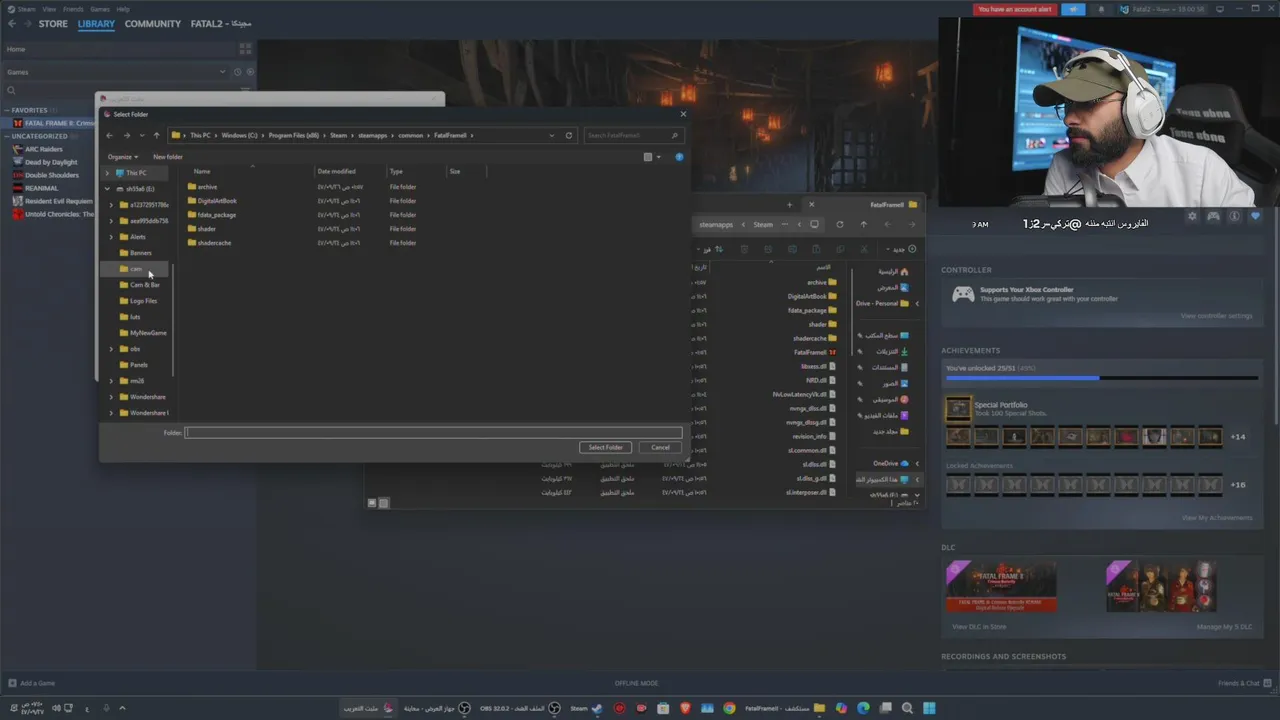Viewport: 1280px width, 720px height.
Task: Expand the rm26 folder tree node
Action: point(111,381)
